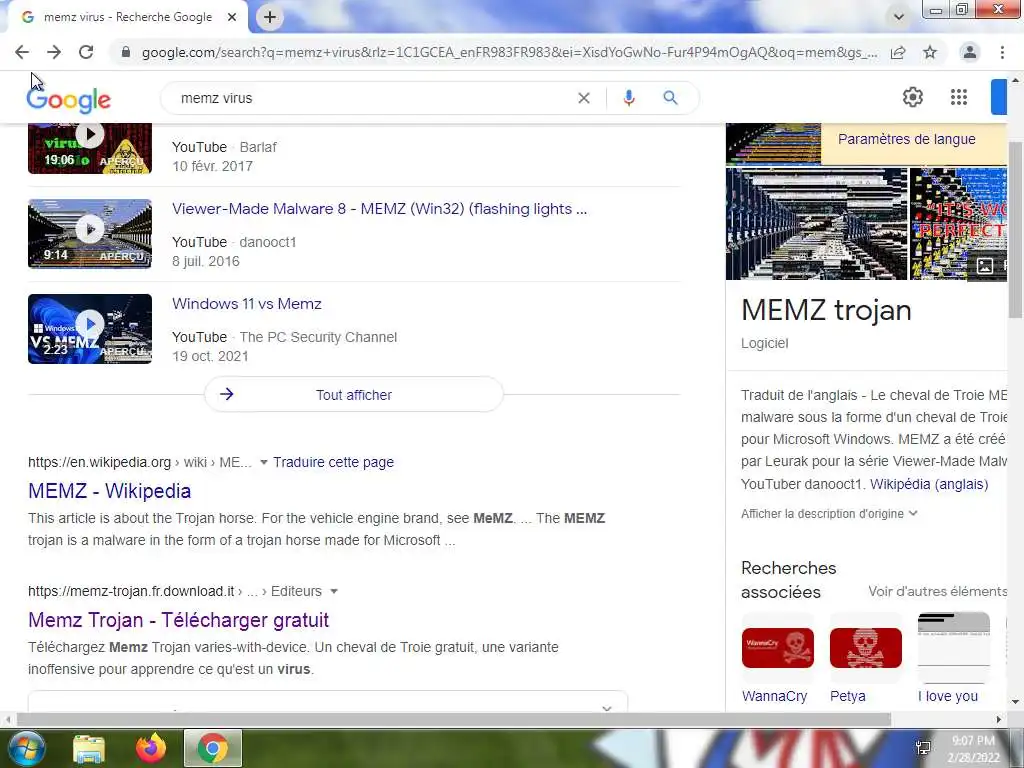Go back to the previous page

(22, 52)
